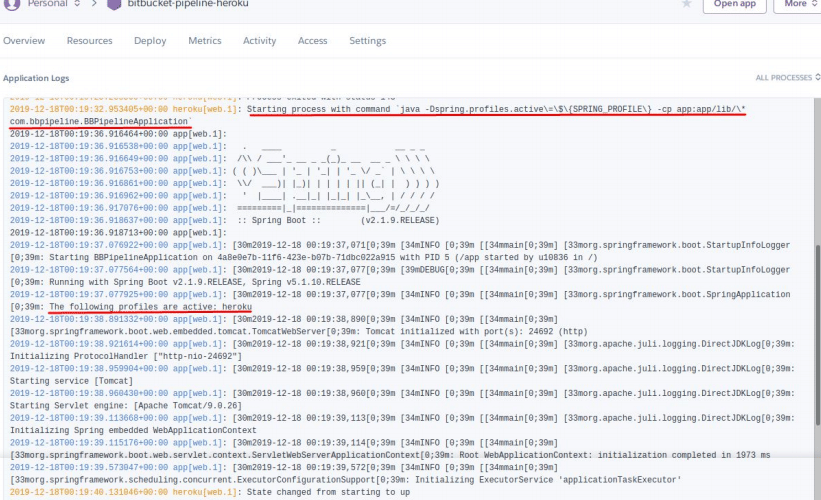Select the Metrics tab
Screen dimensions: 821x500
(205, 41)
